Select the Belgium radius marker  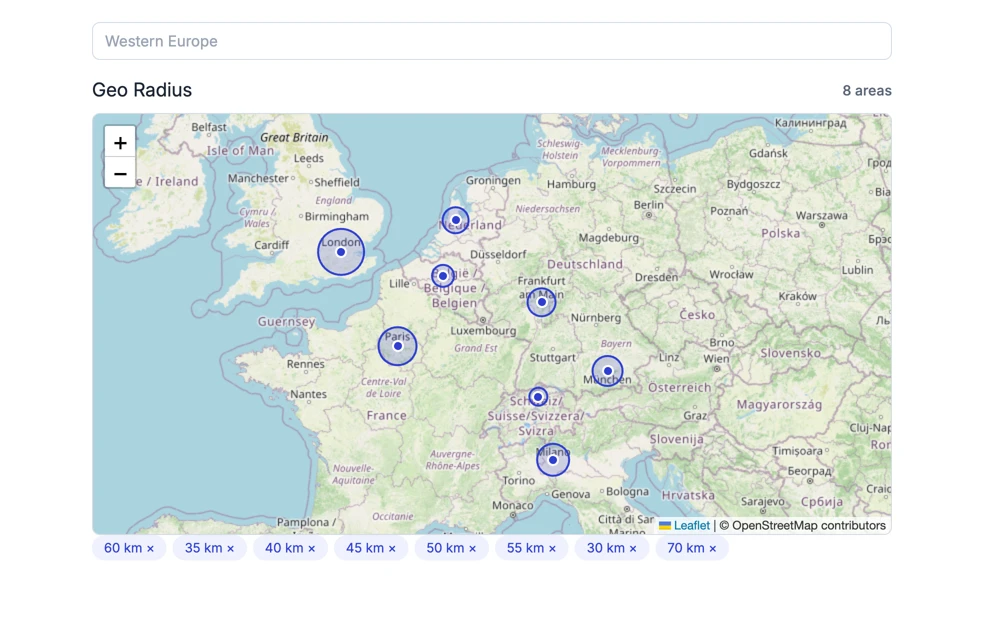pos(443,276)
